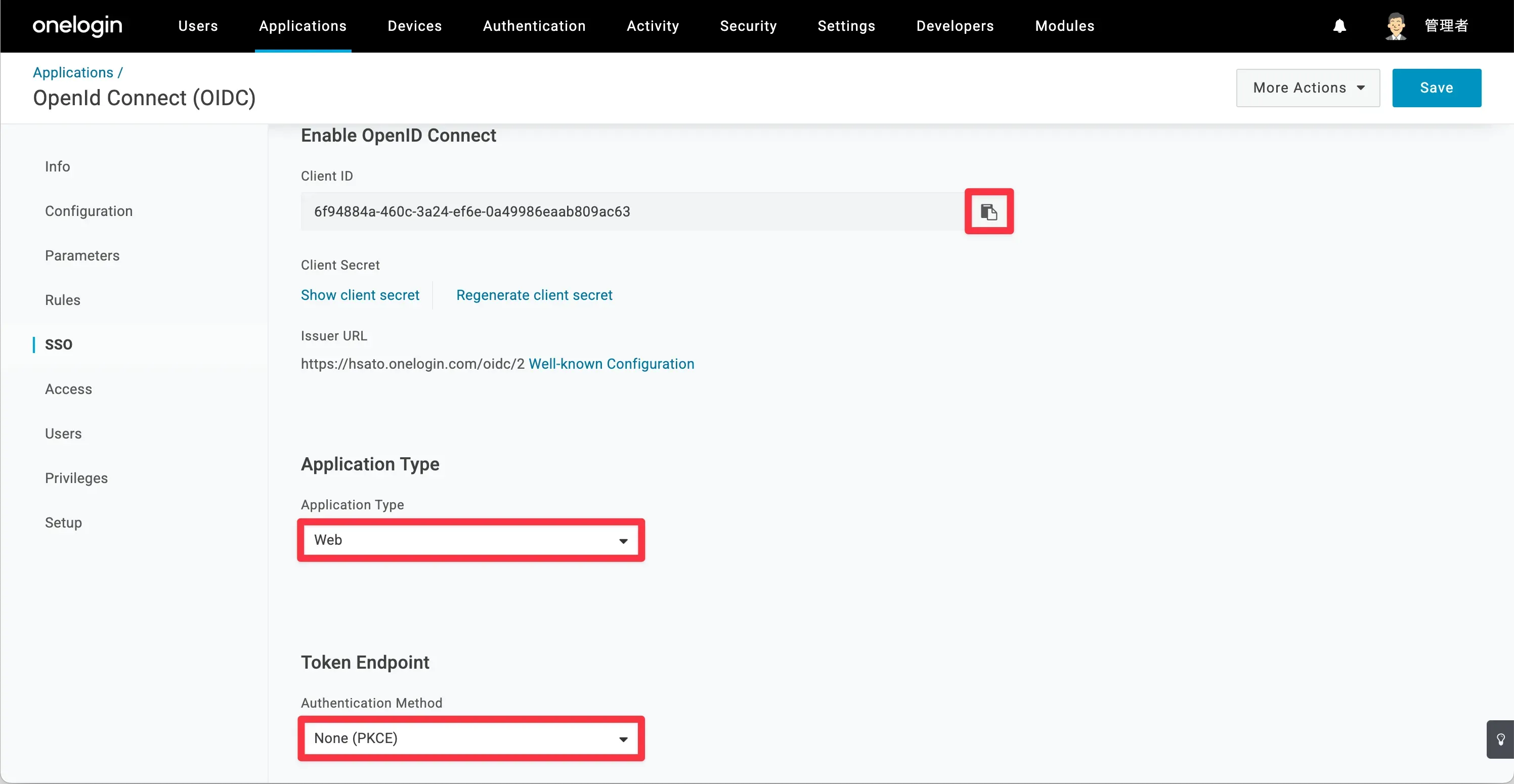Save the application settings
The width and height of the screenshot is (1514, 784).
[x=1436, y=88]
